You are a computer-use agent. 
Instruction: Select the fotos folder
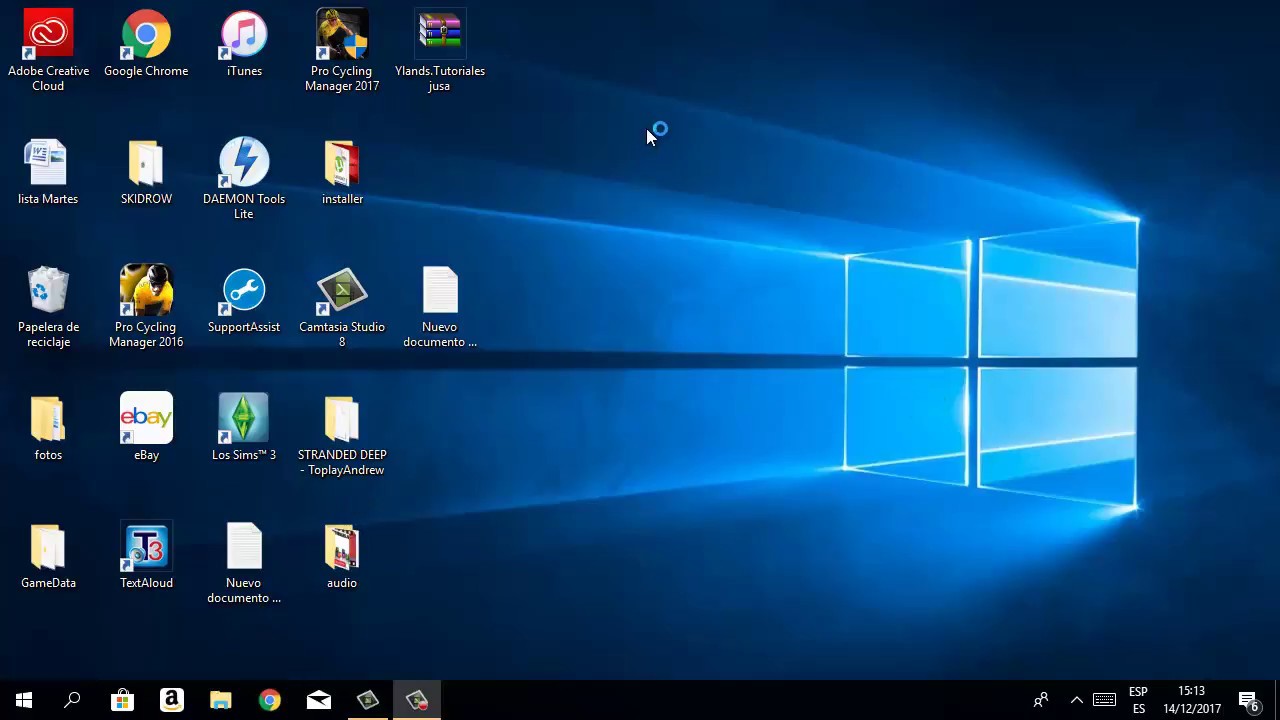48,428
